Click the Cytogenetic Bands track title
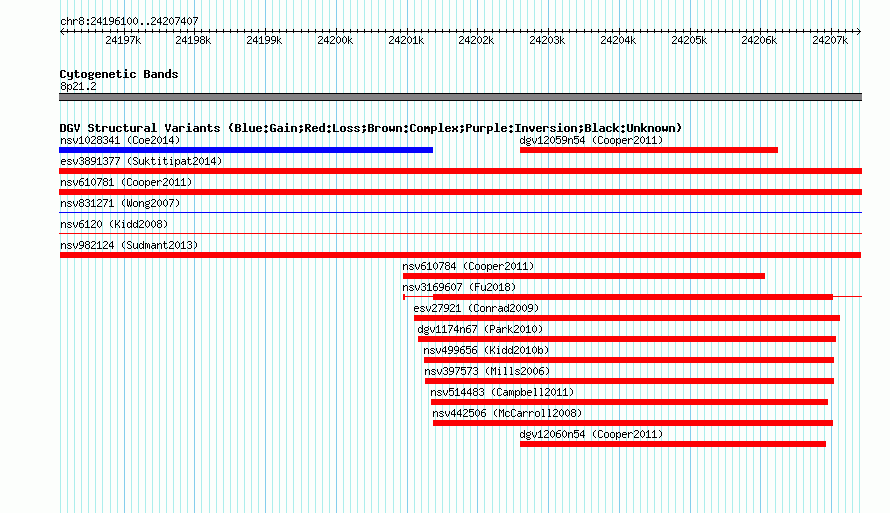Screen dimensions: 890x513 [119, 74]
